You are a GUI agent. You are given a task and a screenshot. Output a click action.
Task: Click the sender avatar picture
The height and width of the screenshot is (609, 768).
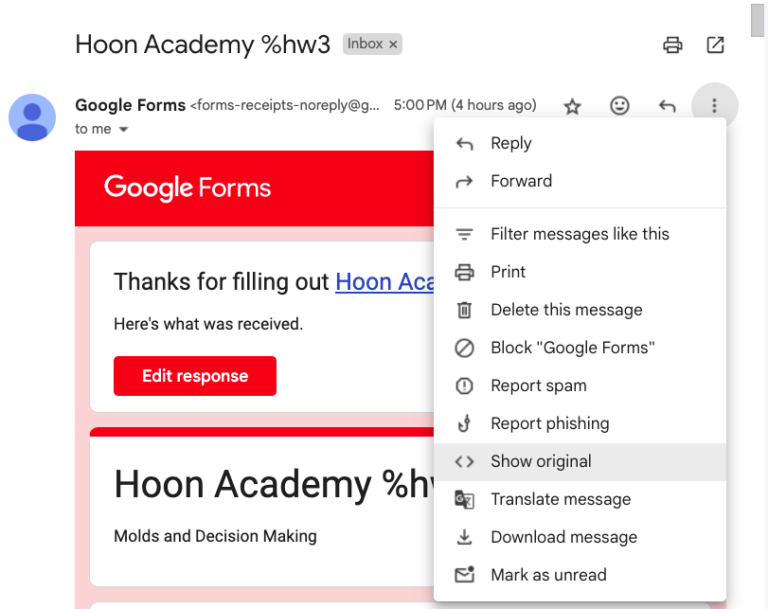[x=32, y=118]
